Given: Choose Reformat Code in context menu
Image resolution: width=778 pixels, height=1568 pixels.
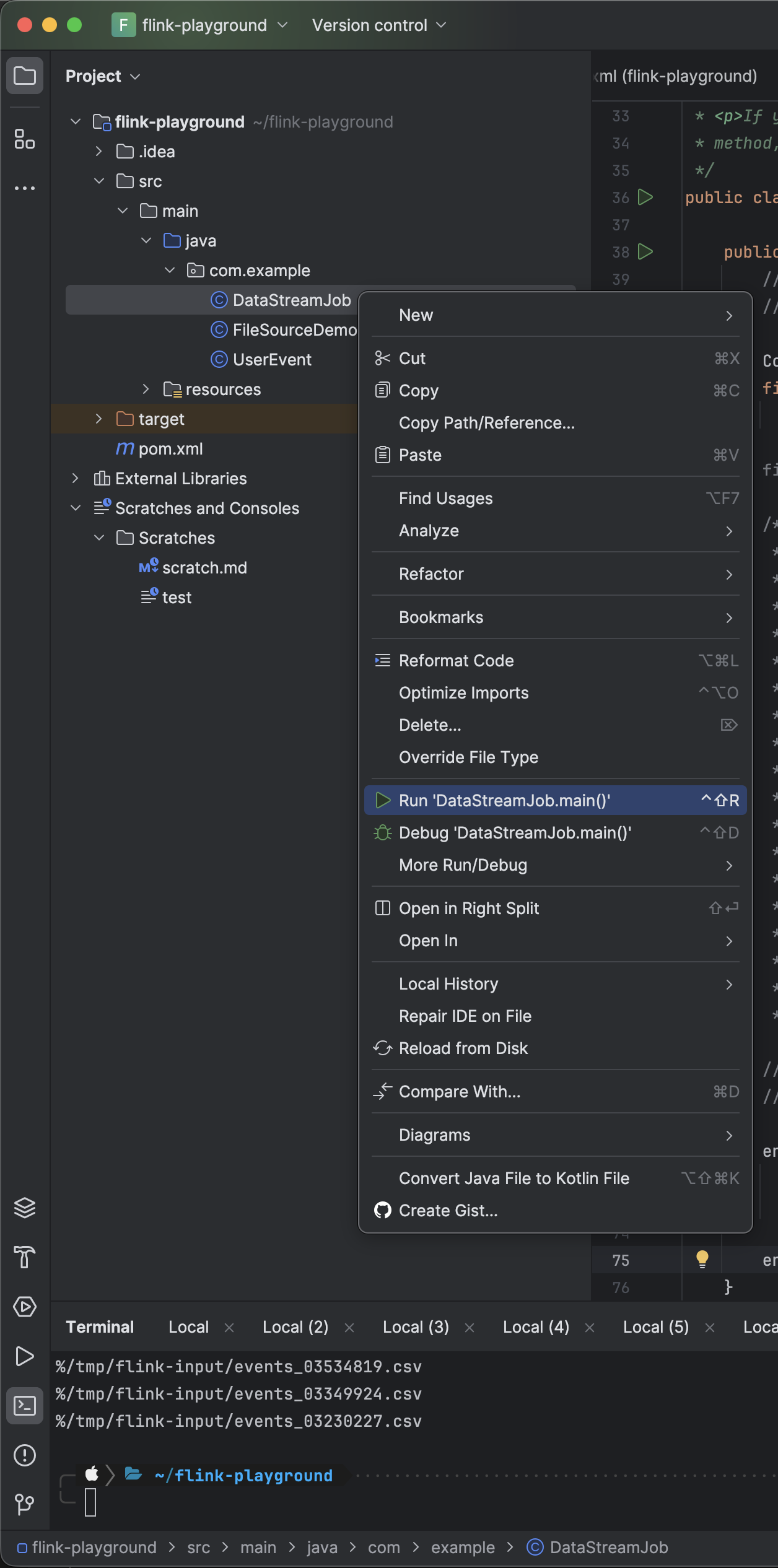Looking at the screenshot, I should tap(556, 661).
